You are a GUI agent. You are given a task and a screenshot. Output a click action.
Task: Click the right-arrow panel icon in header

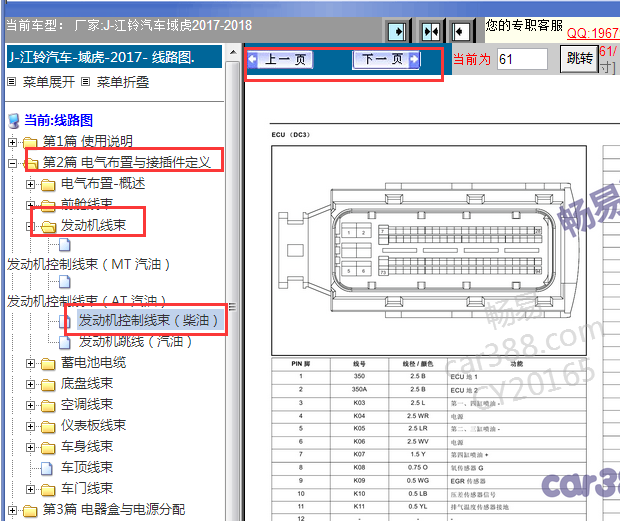coord(397,31)
